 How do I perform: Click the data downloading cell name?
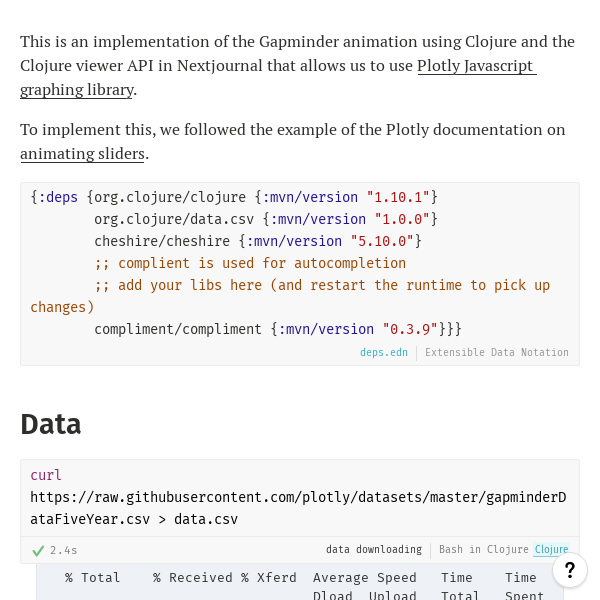pyautogui.click(x=374, y=549)
